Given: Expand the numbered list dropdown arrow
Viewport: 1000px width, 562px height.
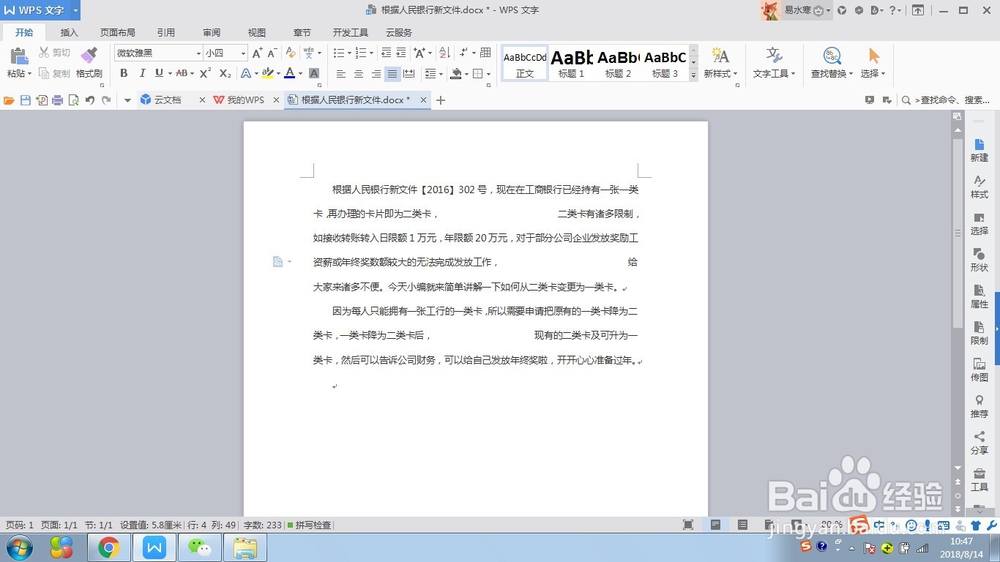Looking at the screenshot, I should (x=371, y=53).
